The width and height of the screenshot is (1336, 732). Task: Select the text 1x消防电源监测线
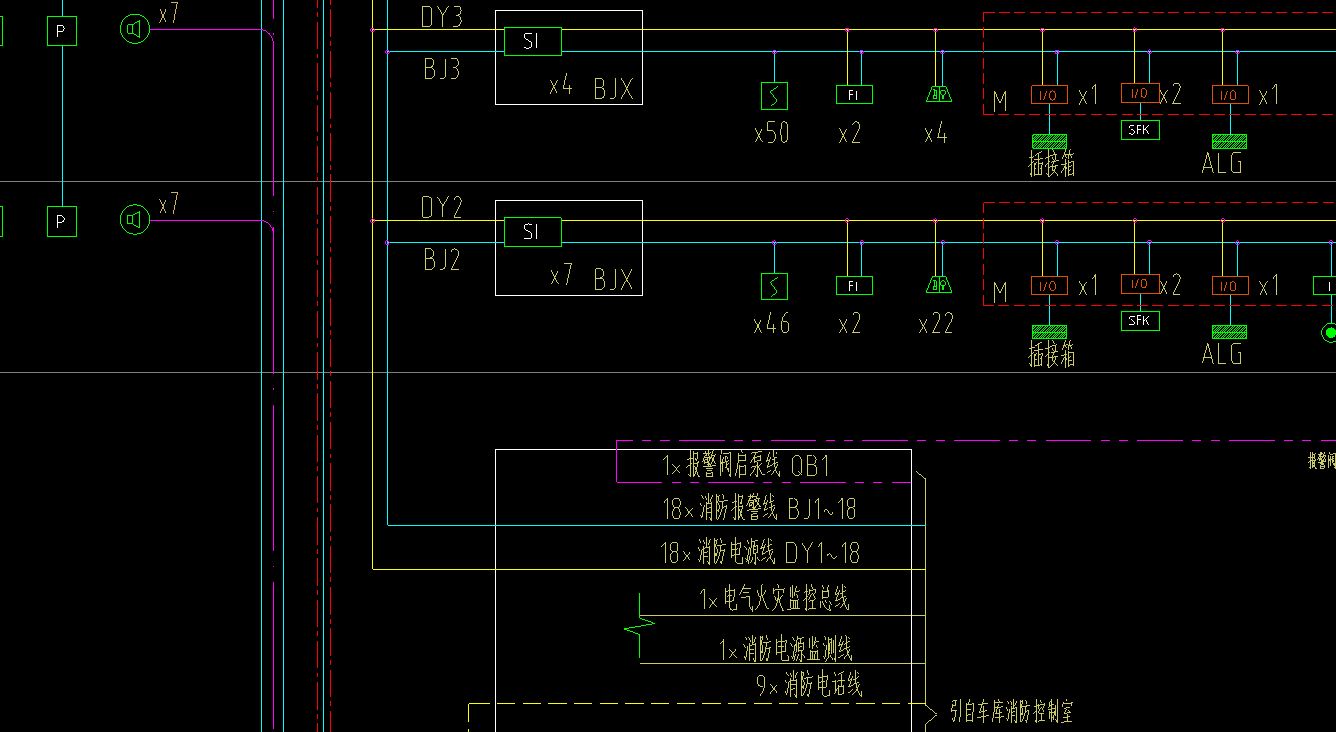click(787, 650)
